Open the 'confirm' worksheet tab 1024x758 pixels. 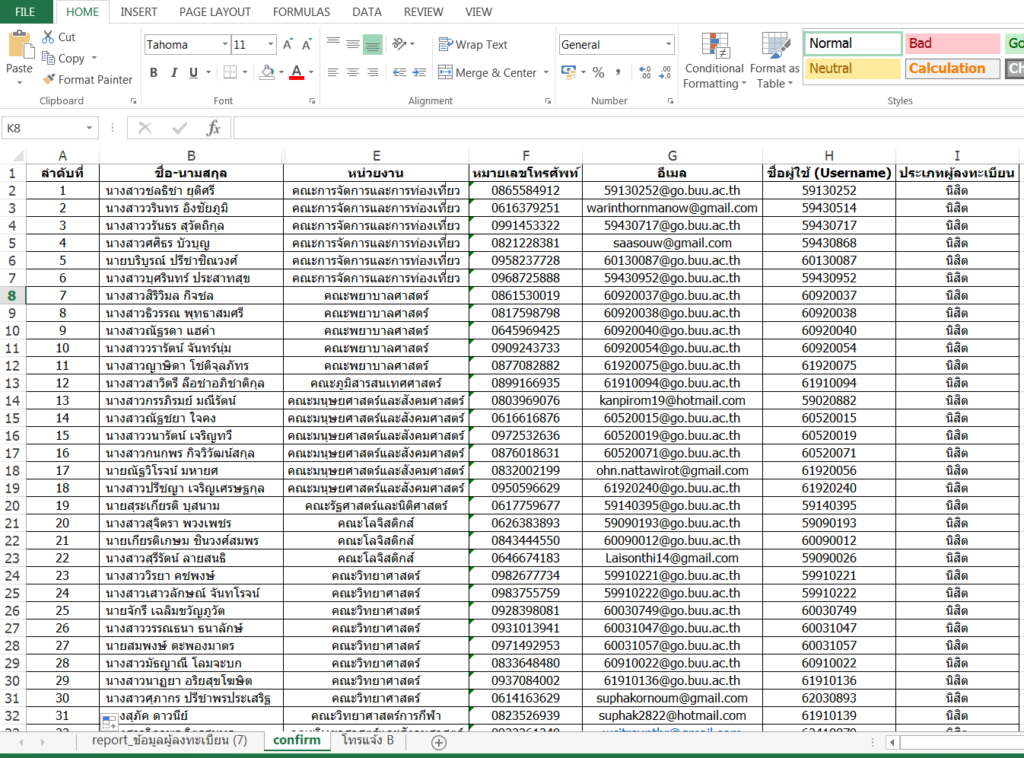[296, 741]
